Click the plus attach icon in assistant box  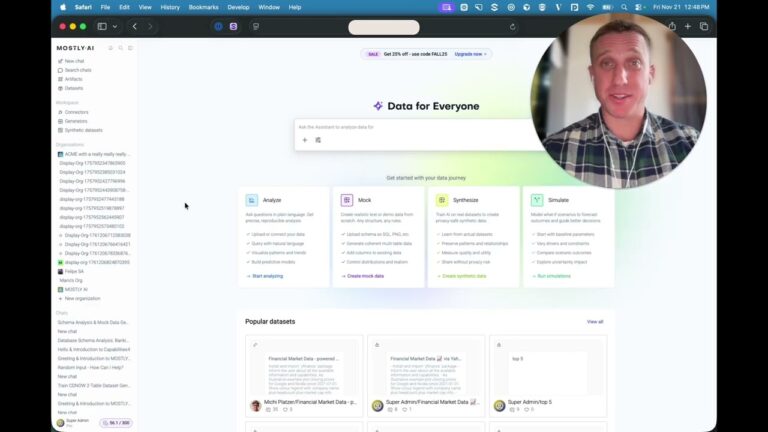click(x=305, y=140)
